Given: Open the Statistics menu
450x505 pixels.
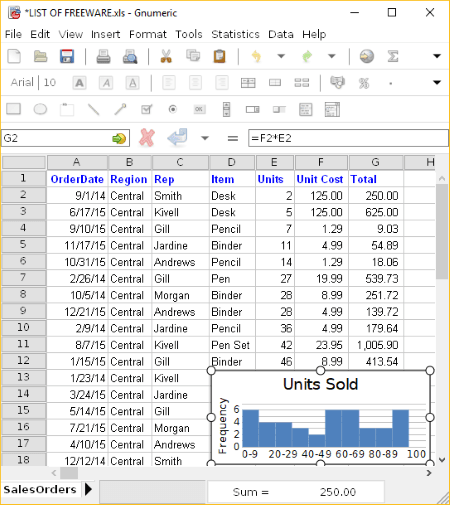Looking at the screenshot, I should (235, 34).
